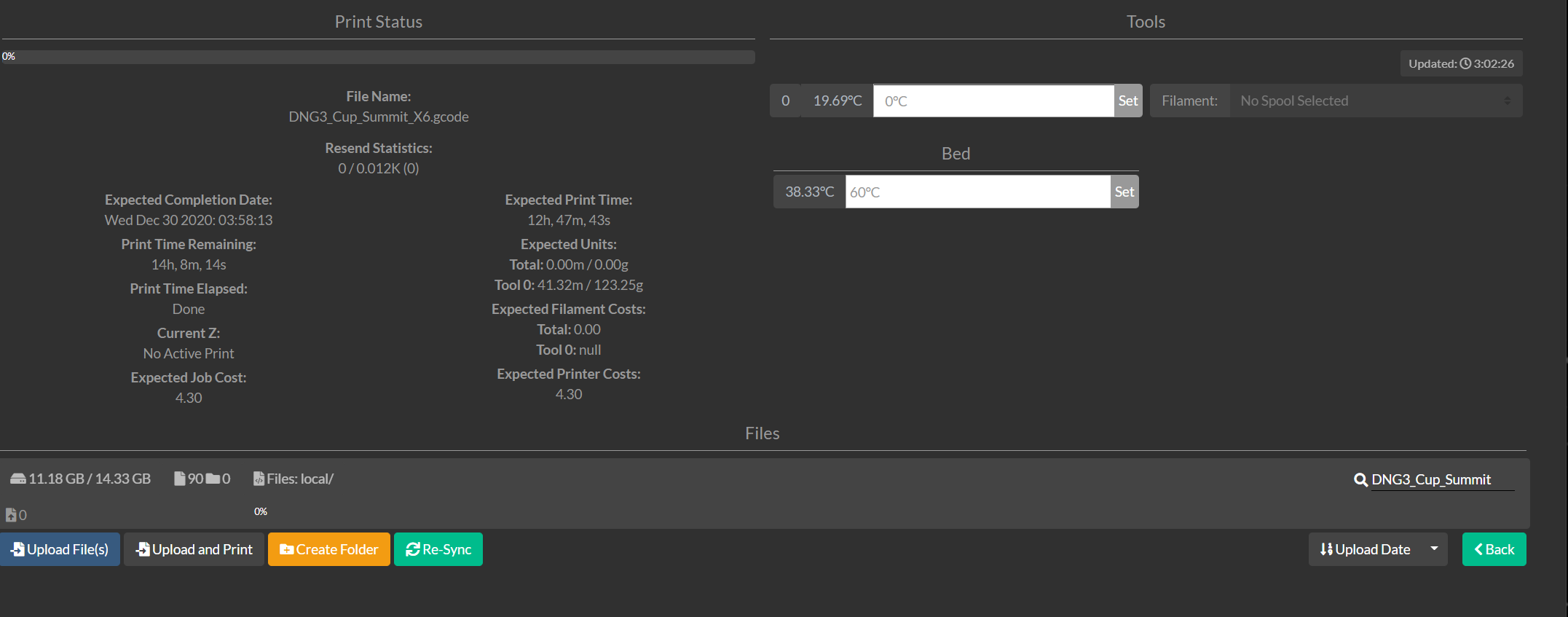Go Back with the green button
This screenshot has width=1568, height=617.
1494,549
